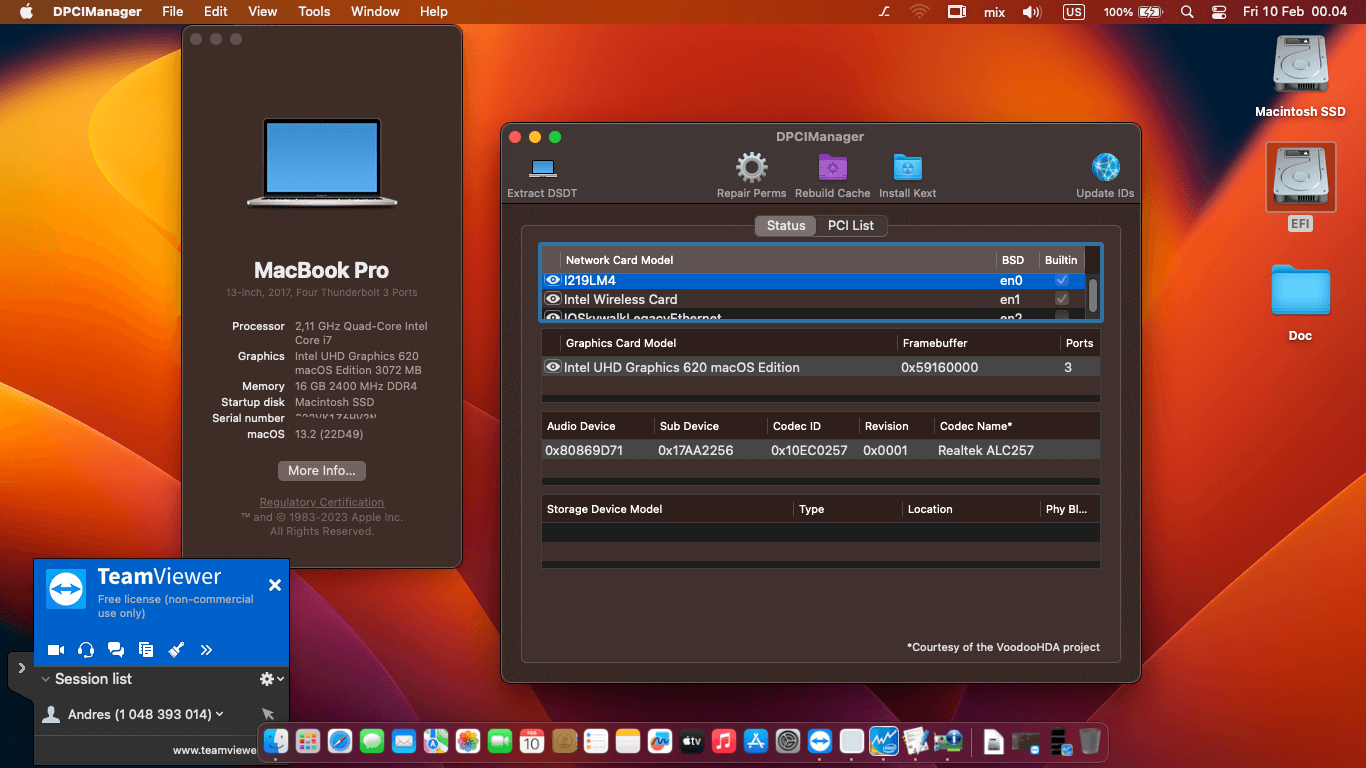
Task: Open TeamViewer gear settings dropdown
Action: (x=271, y=679)
